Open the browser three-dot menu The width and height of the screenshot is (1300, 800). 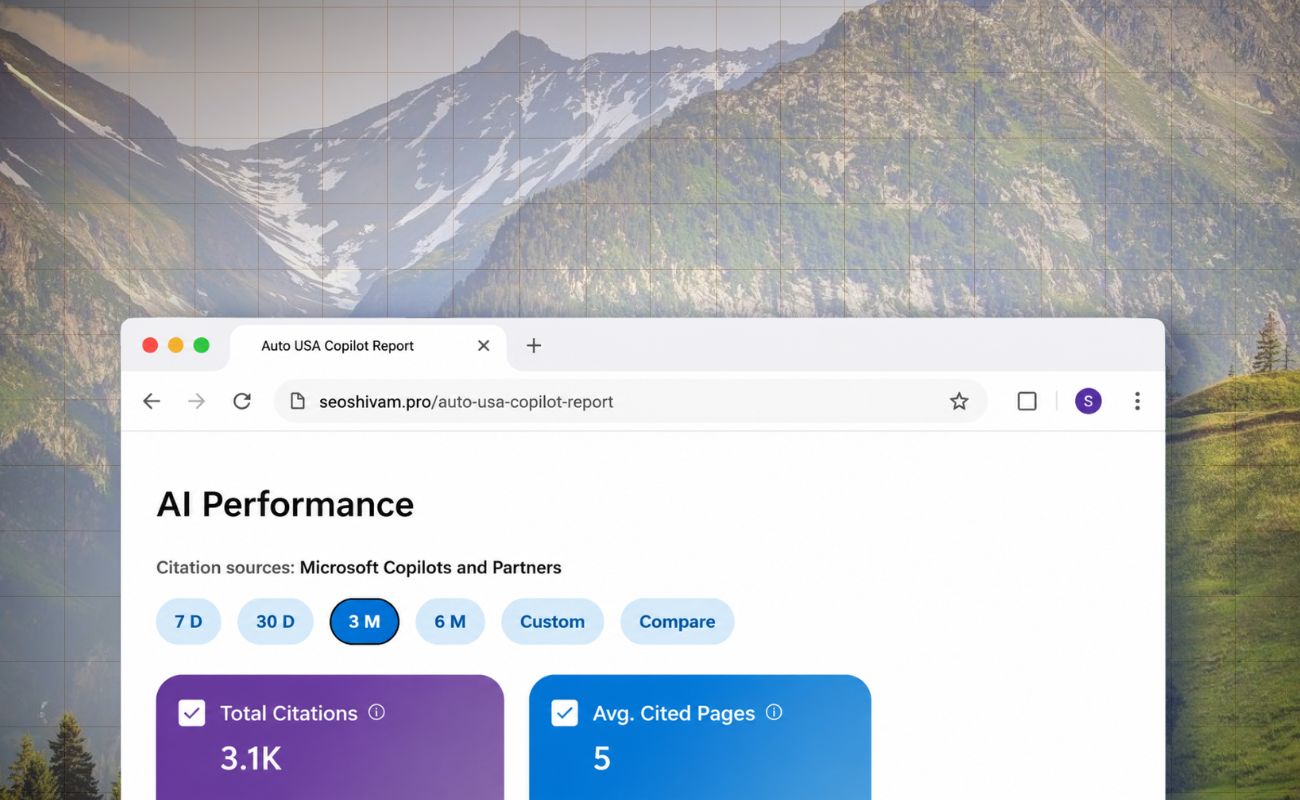point(1137,401)
